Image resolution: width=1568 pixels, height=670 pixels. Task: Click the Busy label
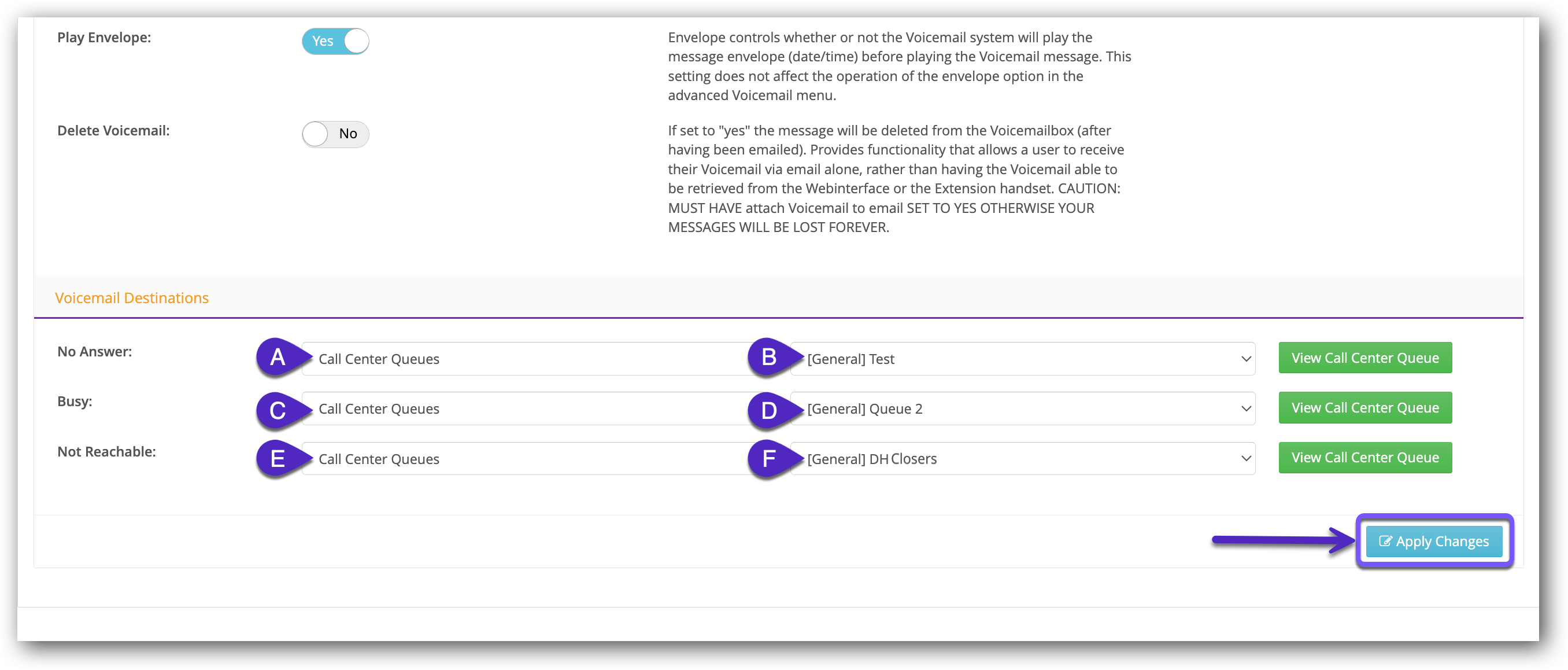74,402
